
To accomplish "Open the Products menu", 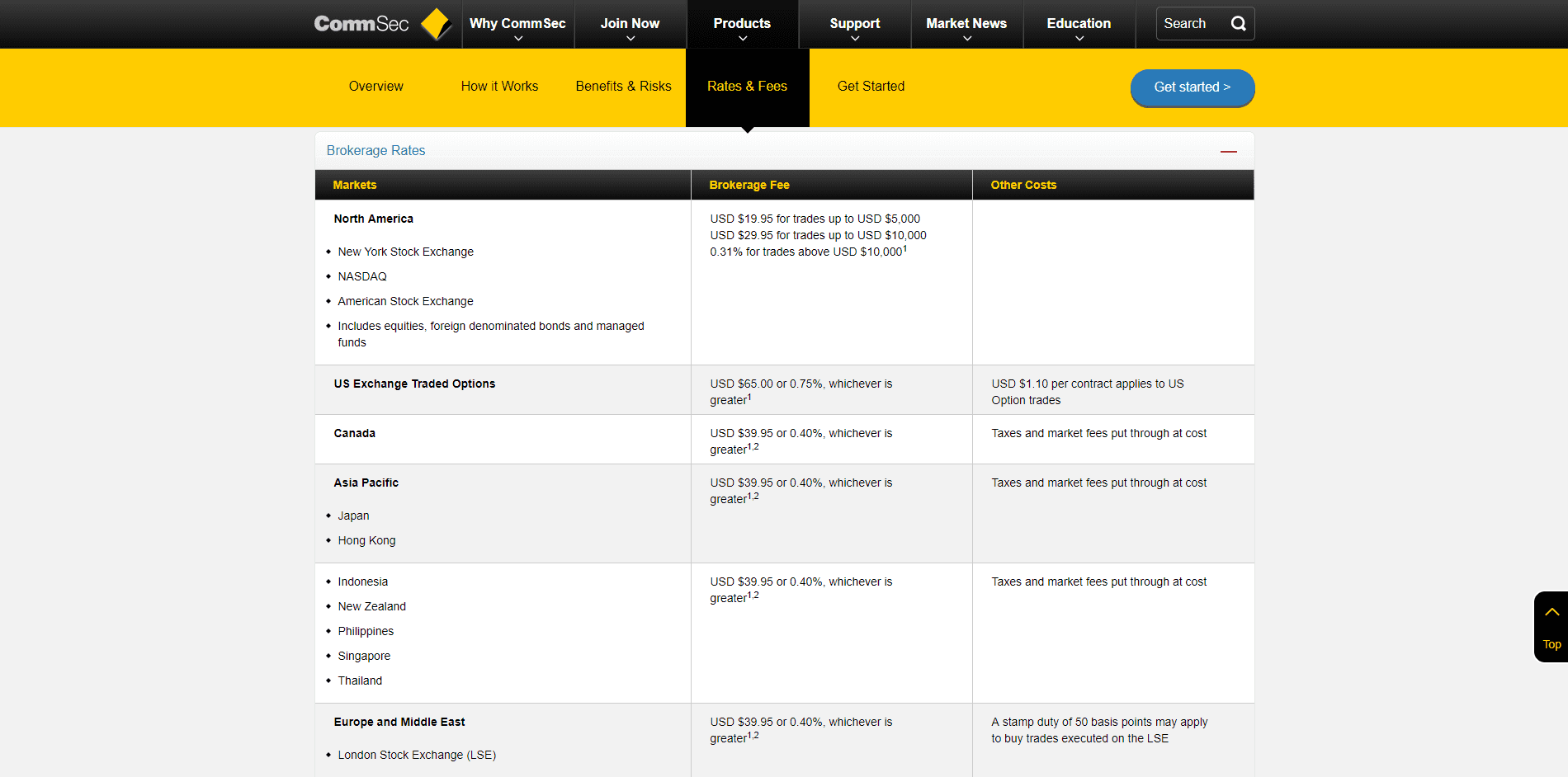I will (x=742, y=23).
